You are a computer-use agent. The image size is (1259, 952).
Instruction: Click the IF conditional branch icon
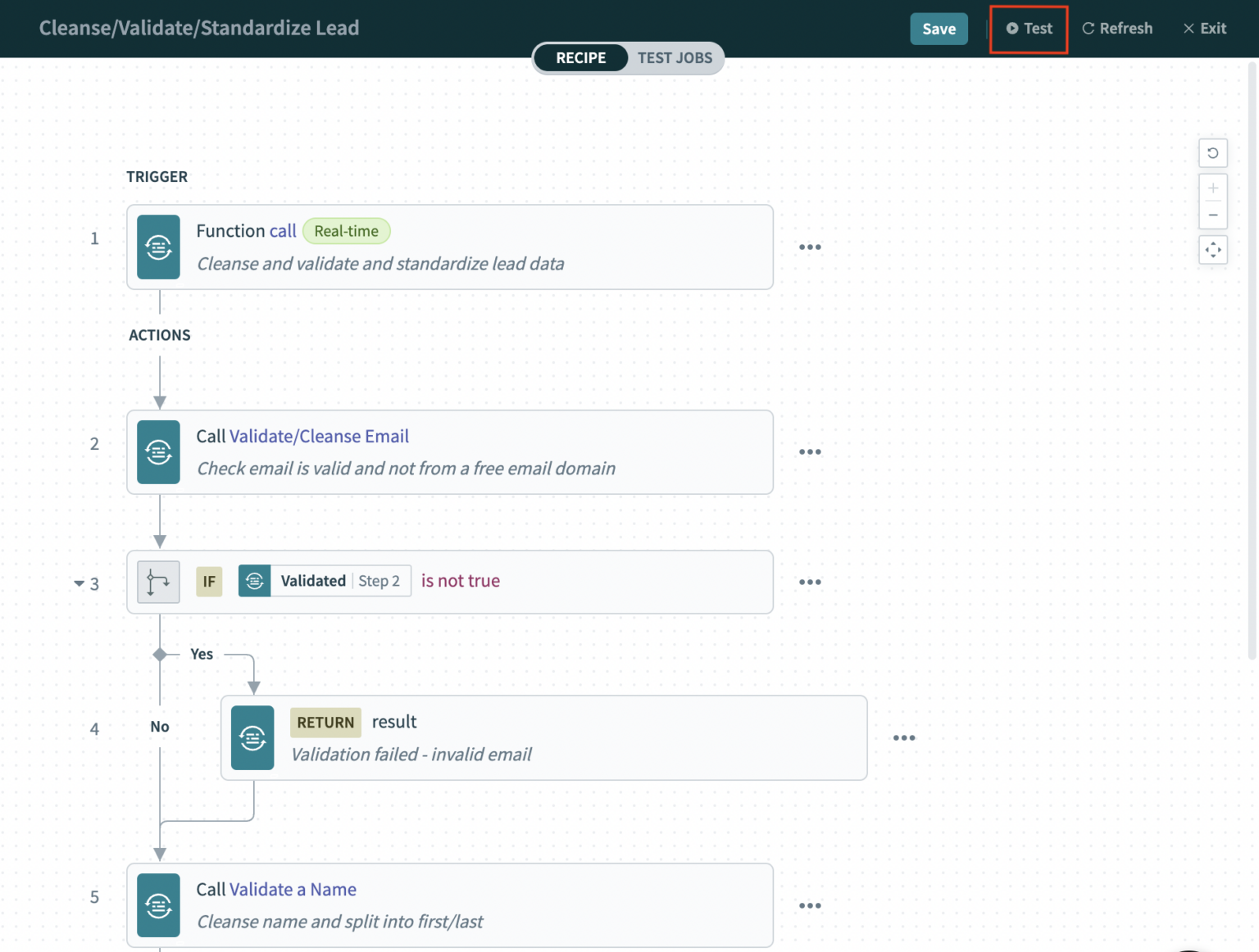pos(157,582)
